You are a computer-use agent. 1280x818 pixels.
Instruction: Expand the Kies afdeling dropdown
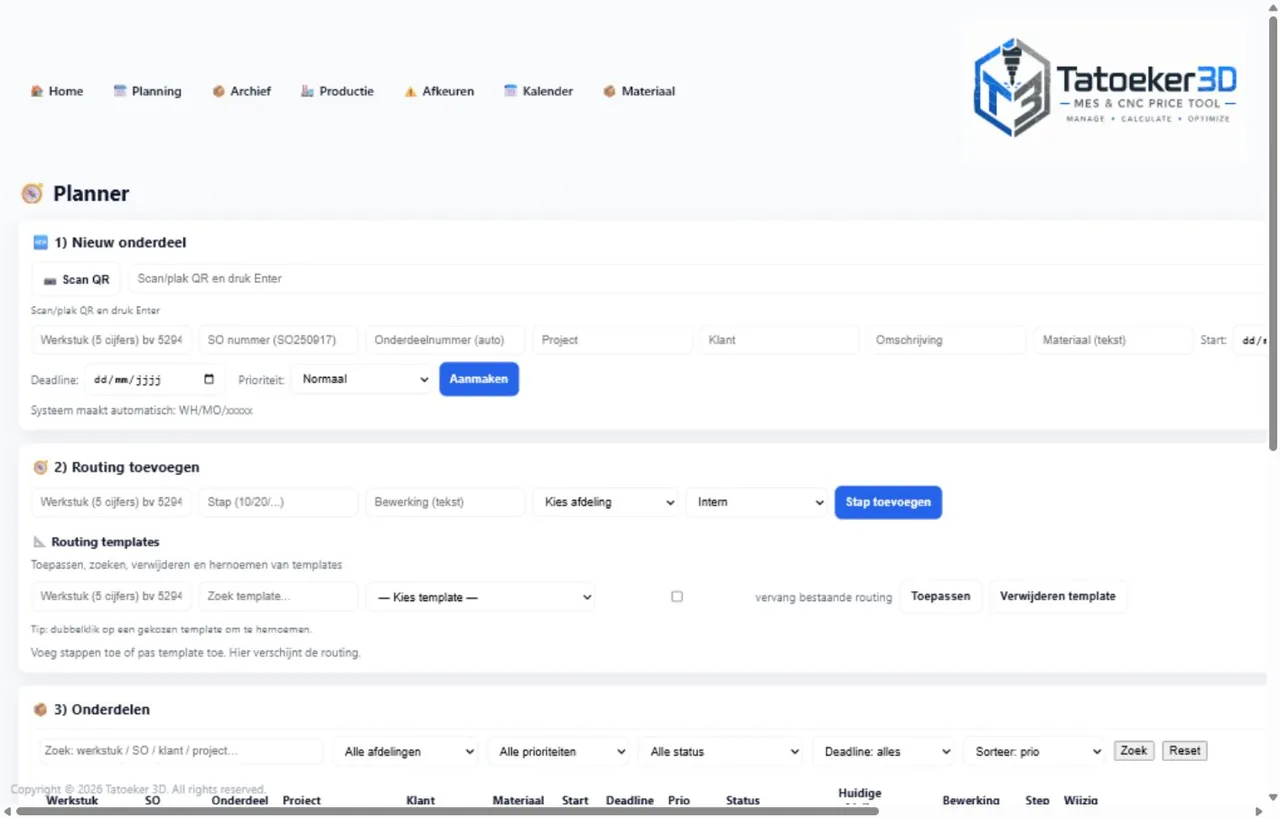coord(606,502)
